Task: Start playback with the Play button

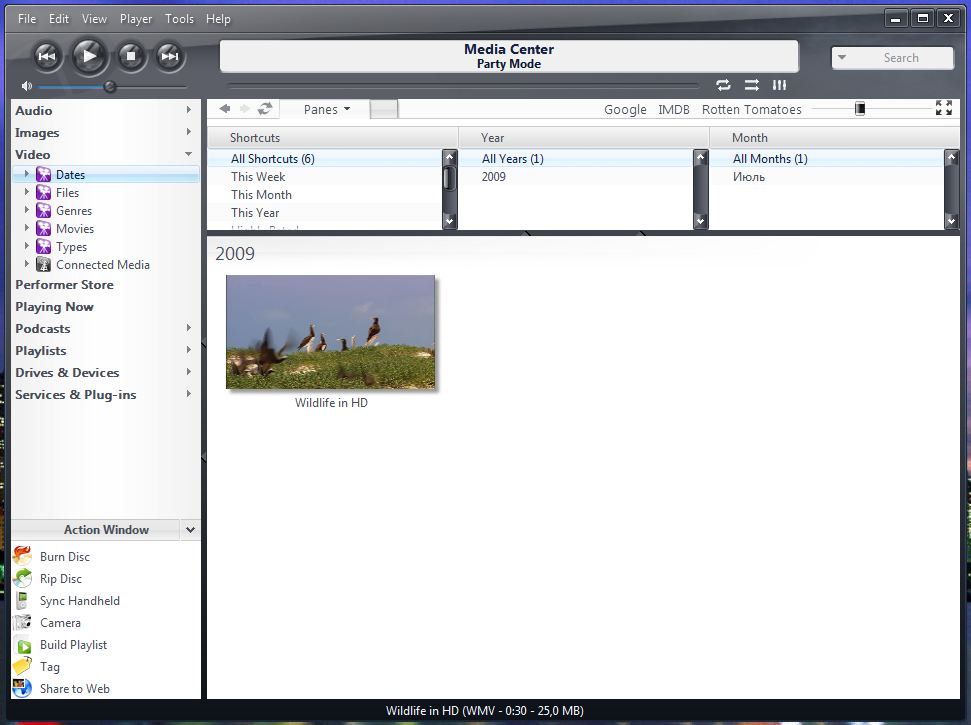Action: point(89,56)
